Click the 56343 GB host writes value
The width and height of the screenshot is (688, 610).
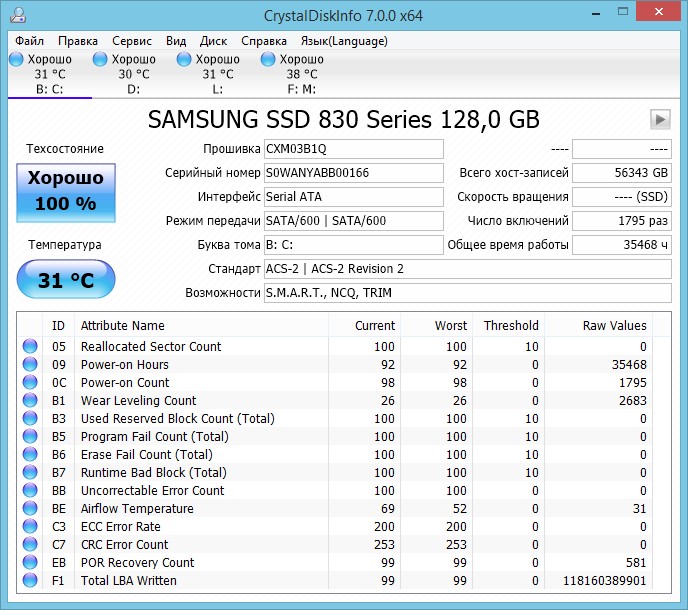[x=622, y=173]
